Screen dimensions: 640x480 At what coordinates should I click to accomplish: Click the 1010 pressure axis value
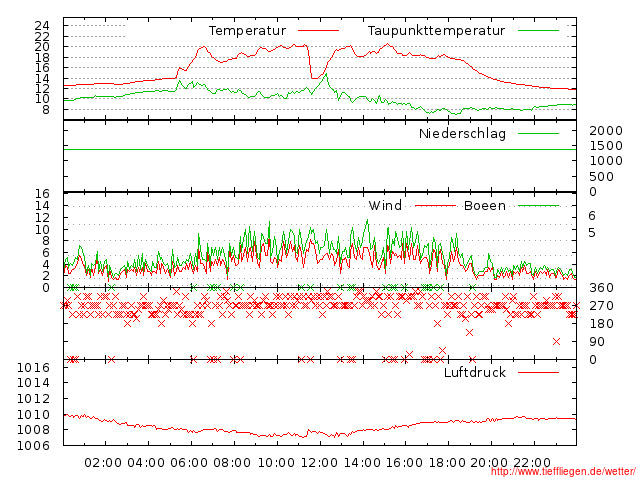[x=33, y=415]
